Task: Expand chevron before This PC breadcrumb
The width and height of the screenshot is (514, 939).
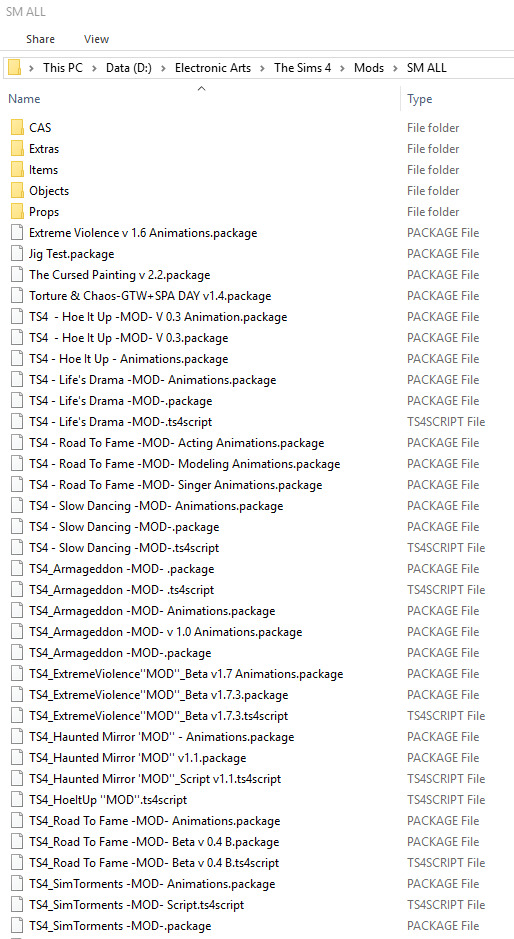Action: coord(32,68)
